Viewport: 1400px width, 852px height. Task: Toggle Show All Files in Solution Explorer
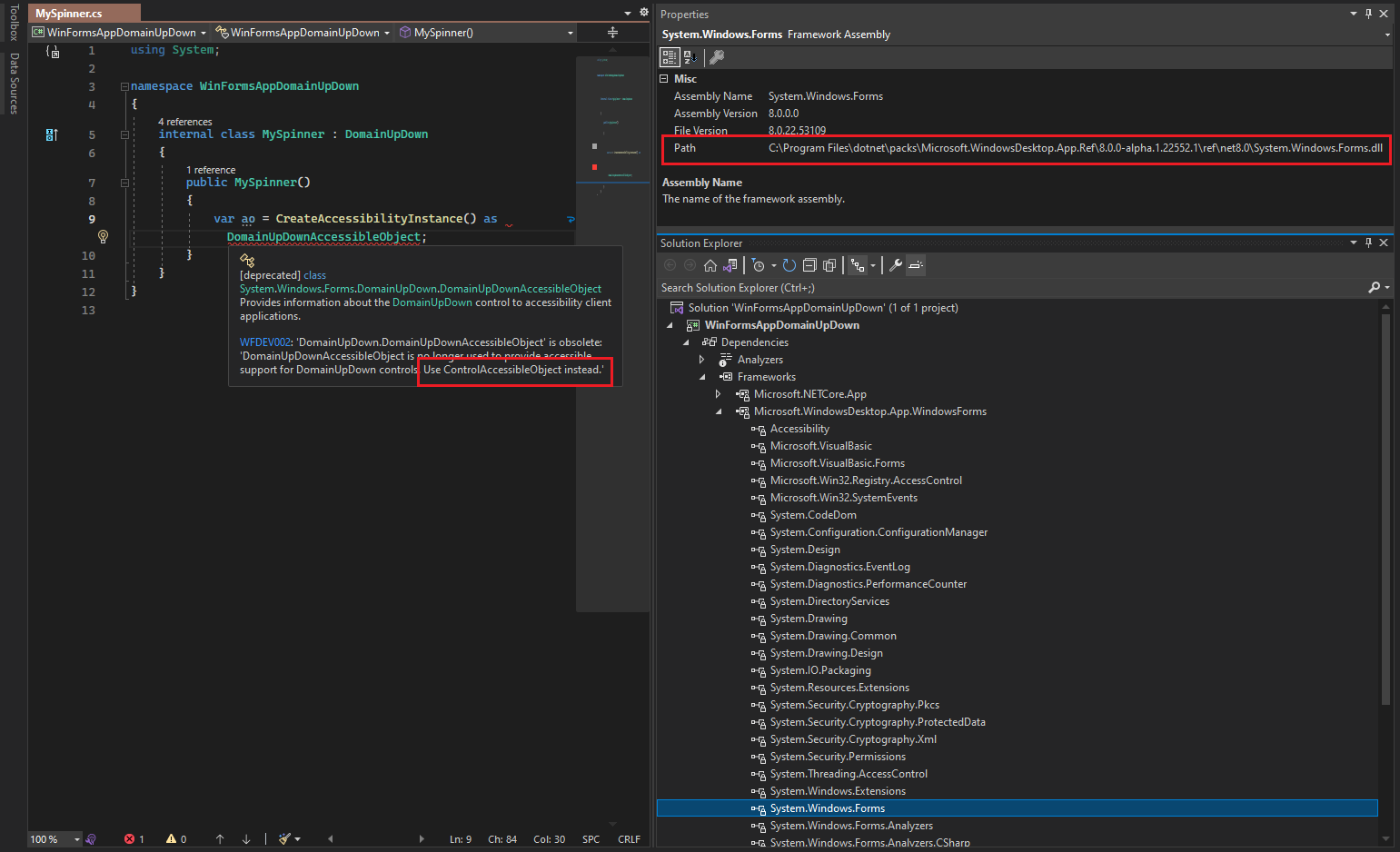[x=829, y=265]
